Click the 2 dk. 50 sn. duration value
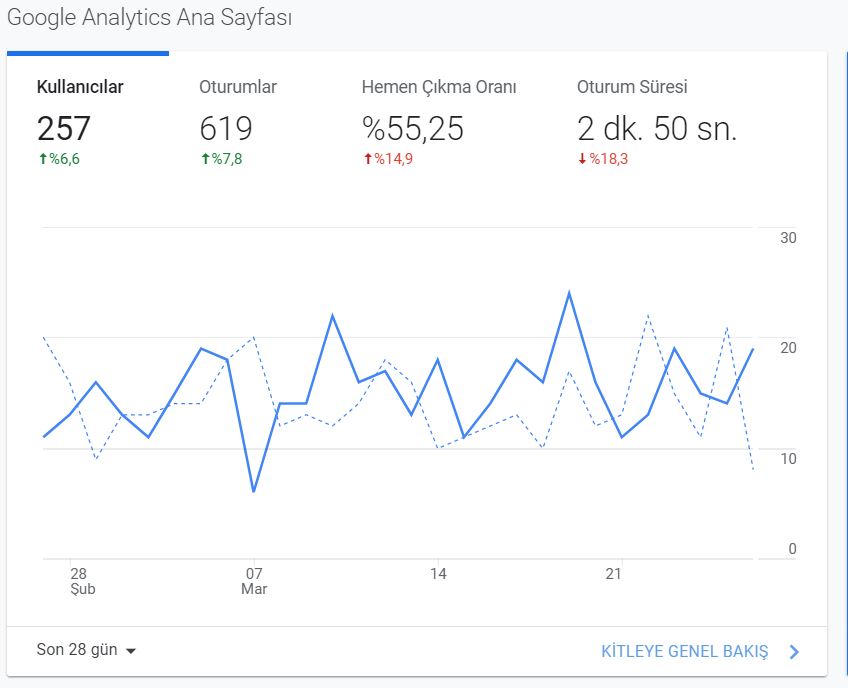The width and height of the screenshot is (848, 688). click(x=657, y=129)
